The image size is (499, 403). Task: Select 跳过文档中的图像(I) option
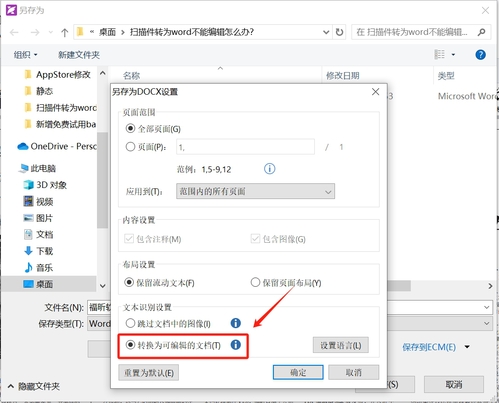pyautogui.click(x=130, y=323)
